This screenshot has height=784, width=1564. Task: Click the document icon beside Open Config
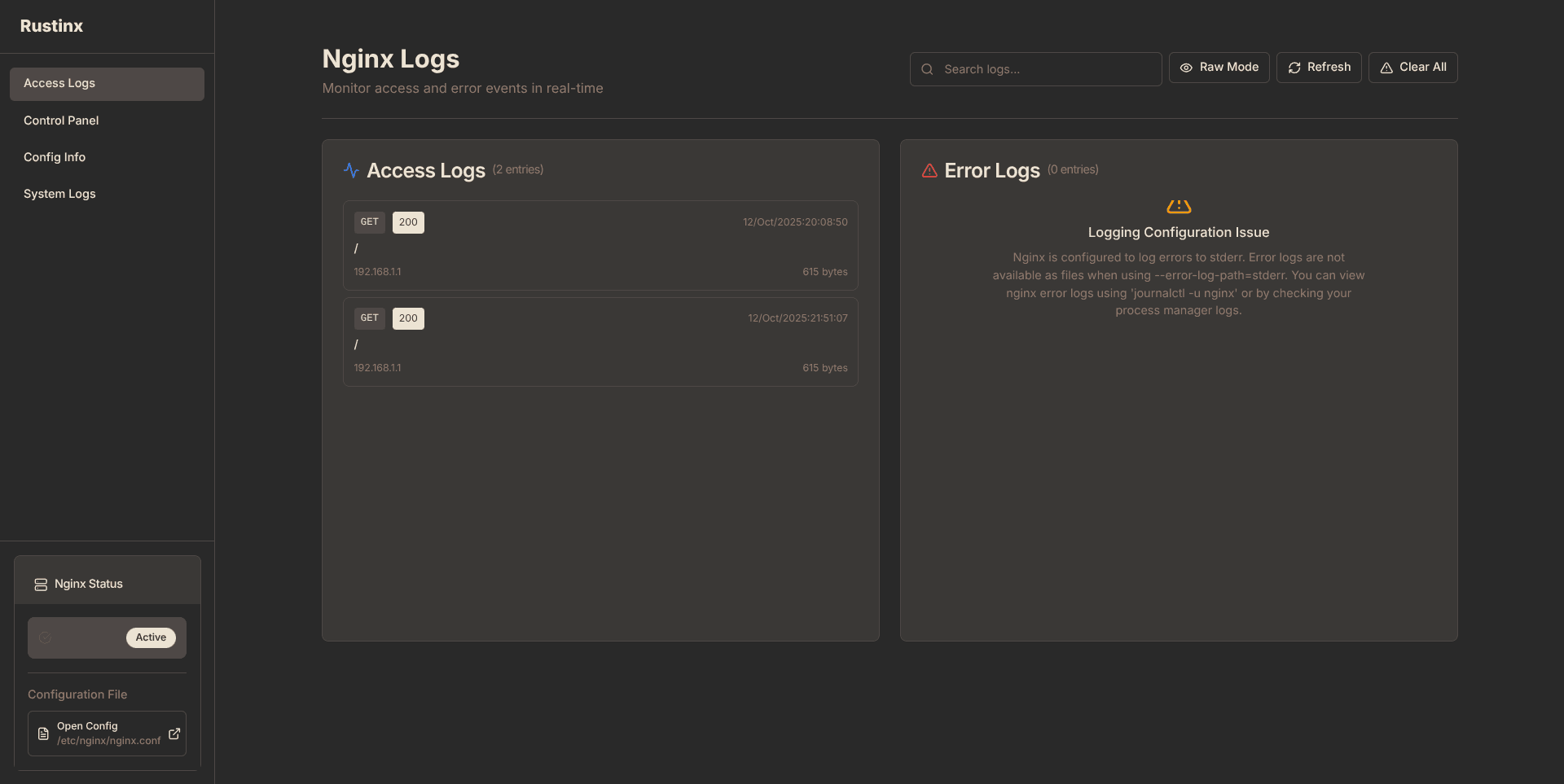pos(42,733)
